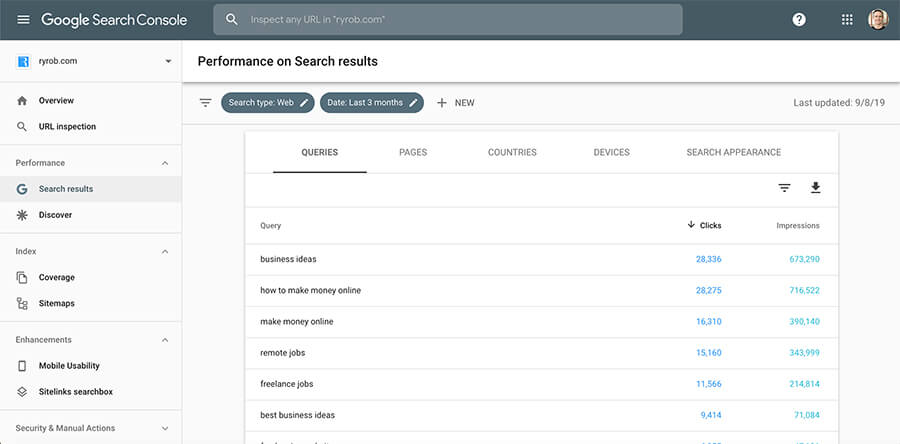This screenshot has height=444, width=900.
Task: Switch to the Search Appearance tab
Action: pos(734,153)
